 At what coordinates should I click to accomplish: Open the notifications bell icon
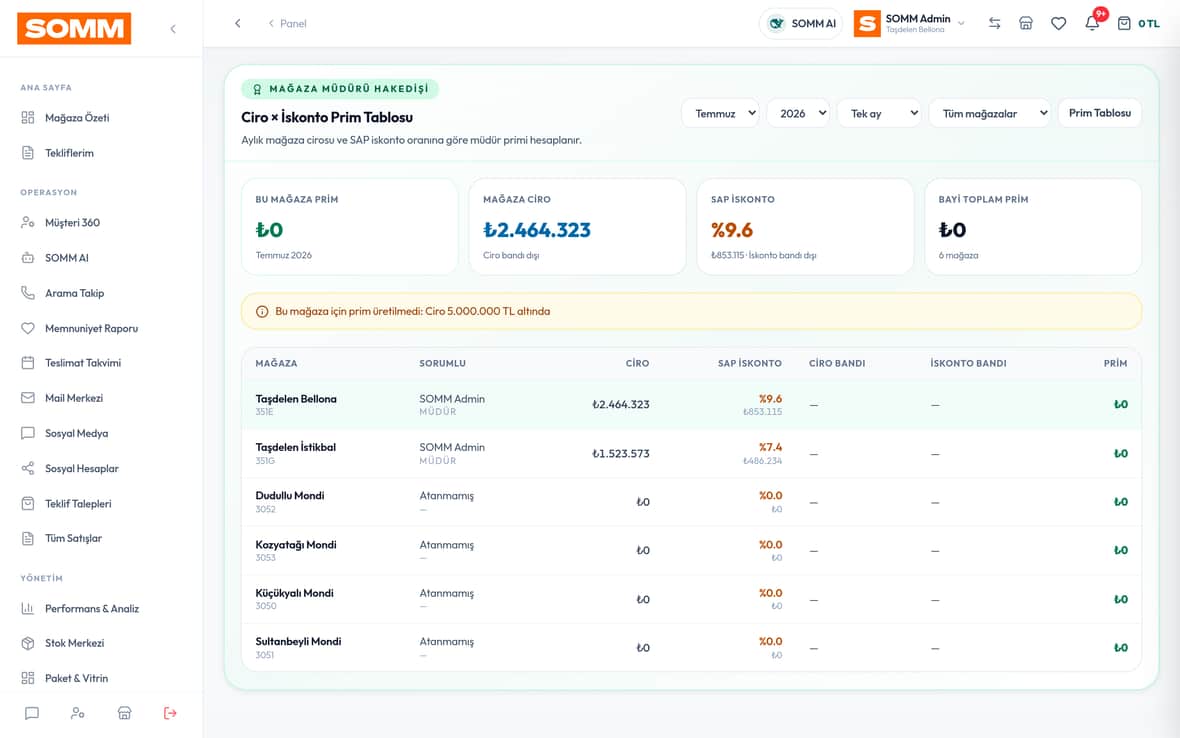[x=1092, y=23]
